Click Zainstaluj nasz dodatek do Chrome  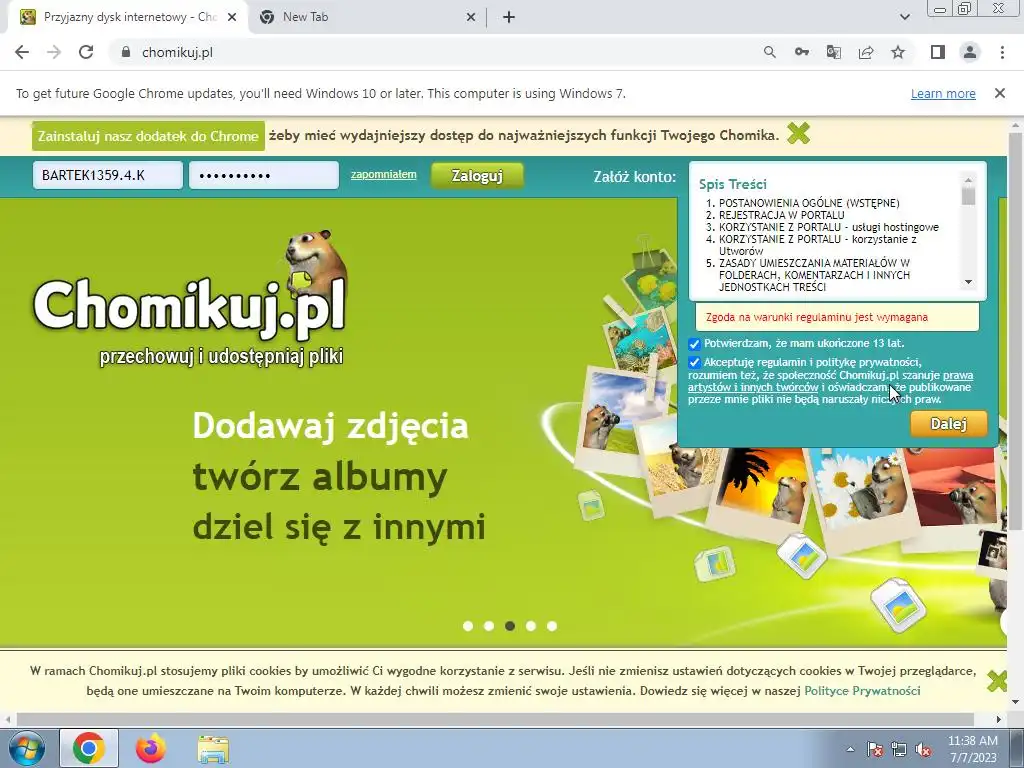coord(148,136)
